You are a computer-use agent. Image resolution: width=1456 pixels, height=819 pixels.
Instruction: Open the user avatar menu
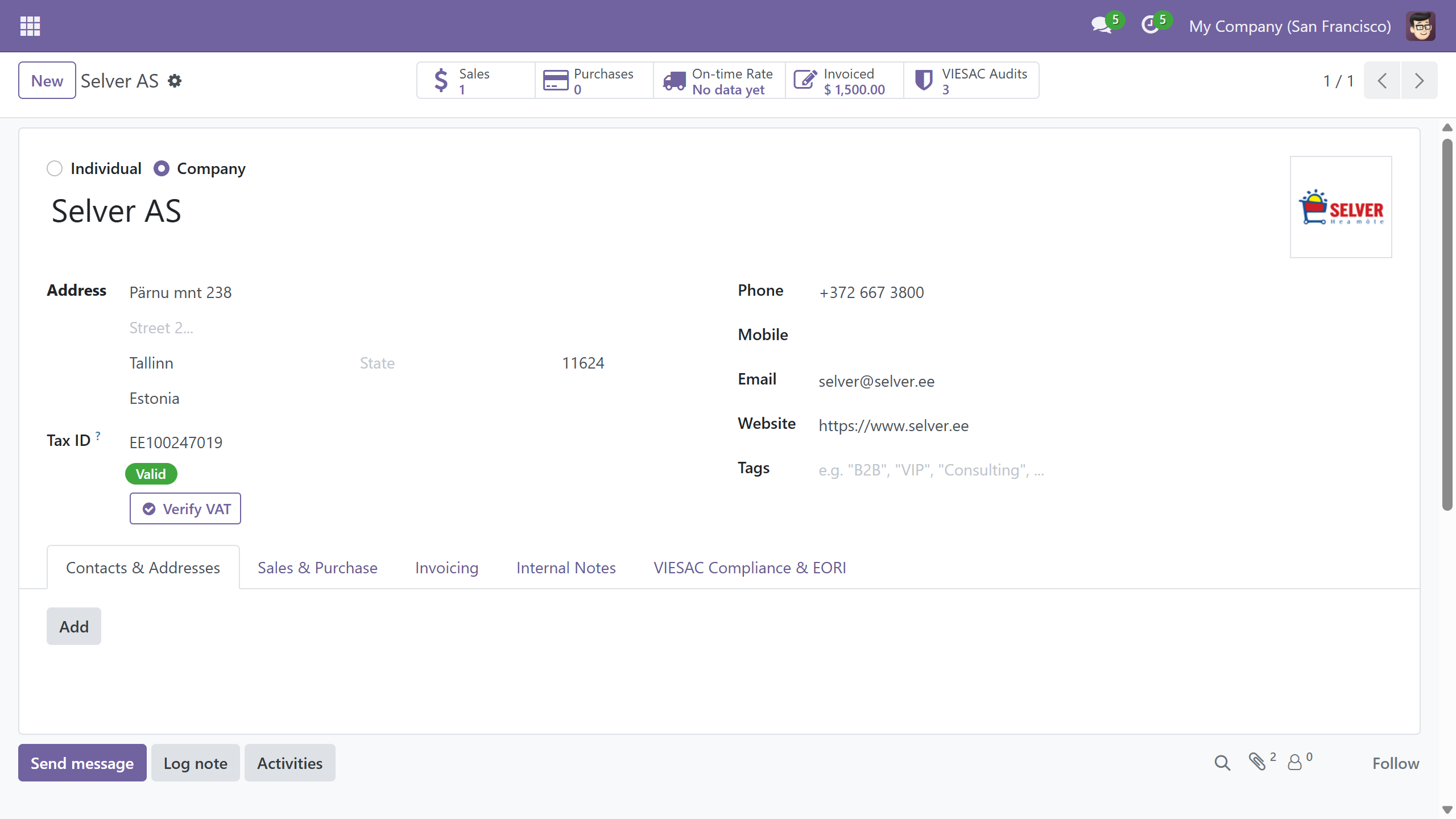pyautogui.click(x=1420, y=26)
